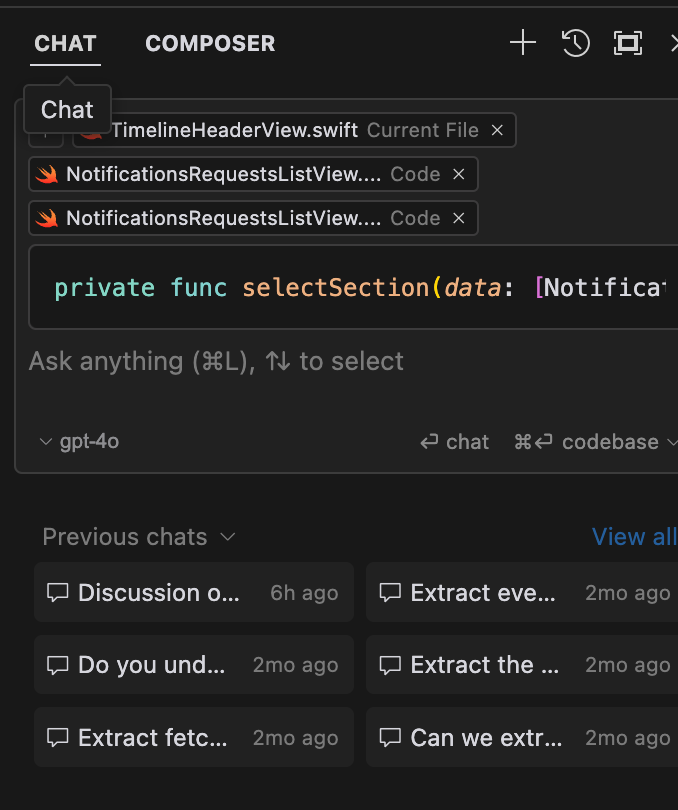The image size is (678, 810).
Task: Open the gpt-4o model dropdown
Action: 79,441
